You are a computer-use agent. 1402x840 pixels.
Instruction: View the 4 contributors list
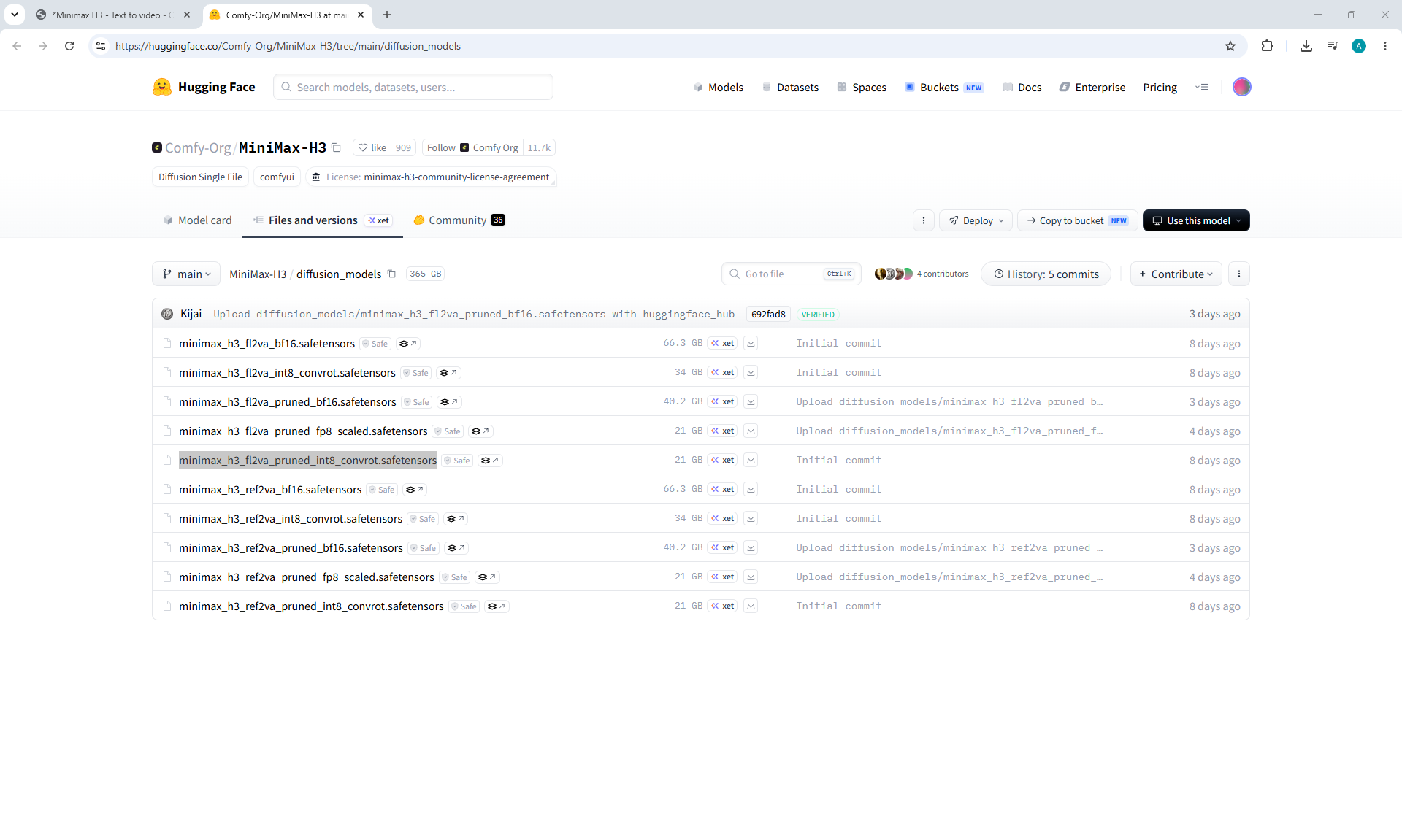point(922,274)
